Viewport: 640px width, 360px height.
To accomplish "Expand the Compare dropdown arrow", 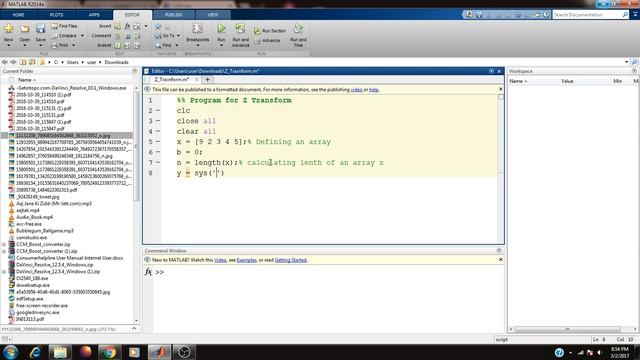I will point(82,36).
